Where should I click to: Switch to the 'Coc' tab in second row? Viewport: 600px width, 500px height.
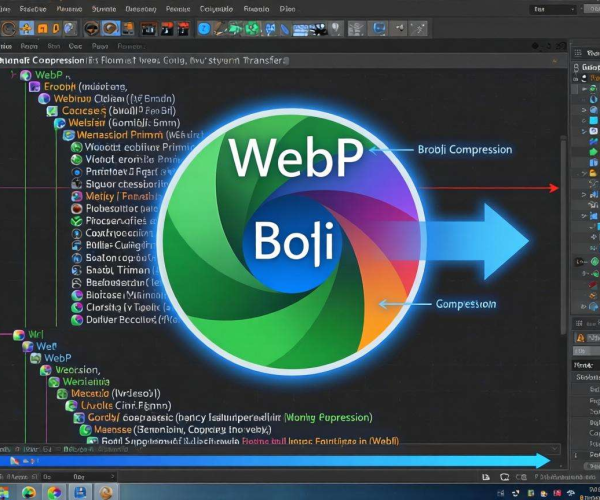tap(75, 46)
